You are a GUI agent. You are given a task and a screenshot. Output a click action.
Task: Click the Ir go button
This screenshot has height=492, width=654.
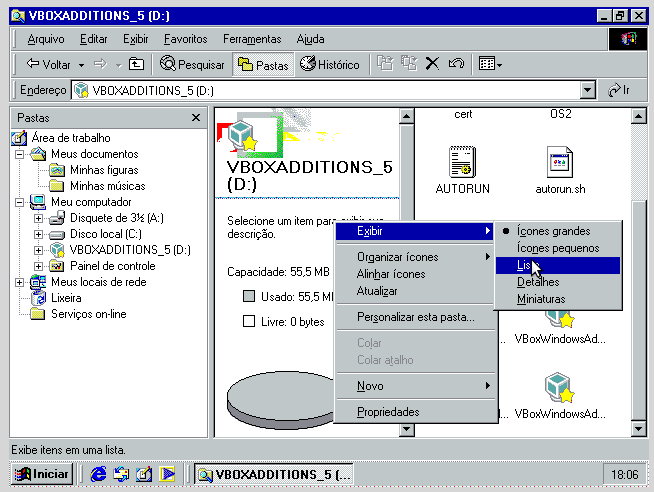click(x=619, y=90)
